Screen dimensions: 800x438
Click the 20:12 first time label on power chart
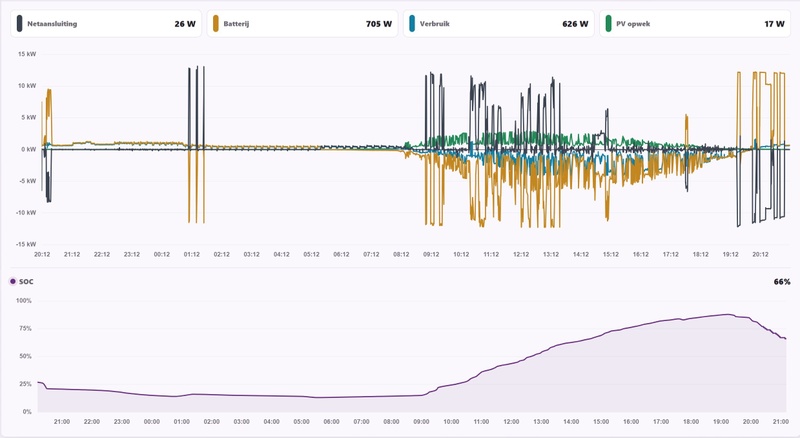(42, 254)
